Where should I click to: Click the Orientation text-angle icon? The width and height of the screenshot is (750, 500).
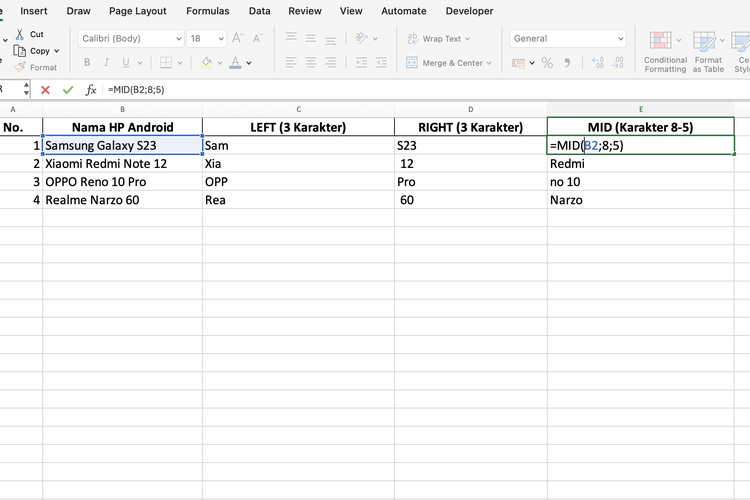(362, 38)
